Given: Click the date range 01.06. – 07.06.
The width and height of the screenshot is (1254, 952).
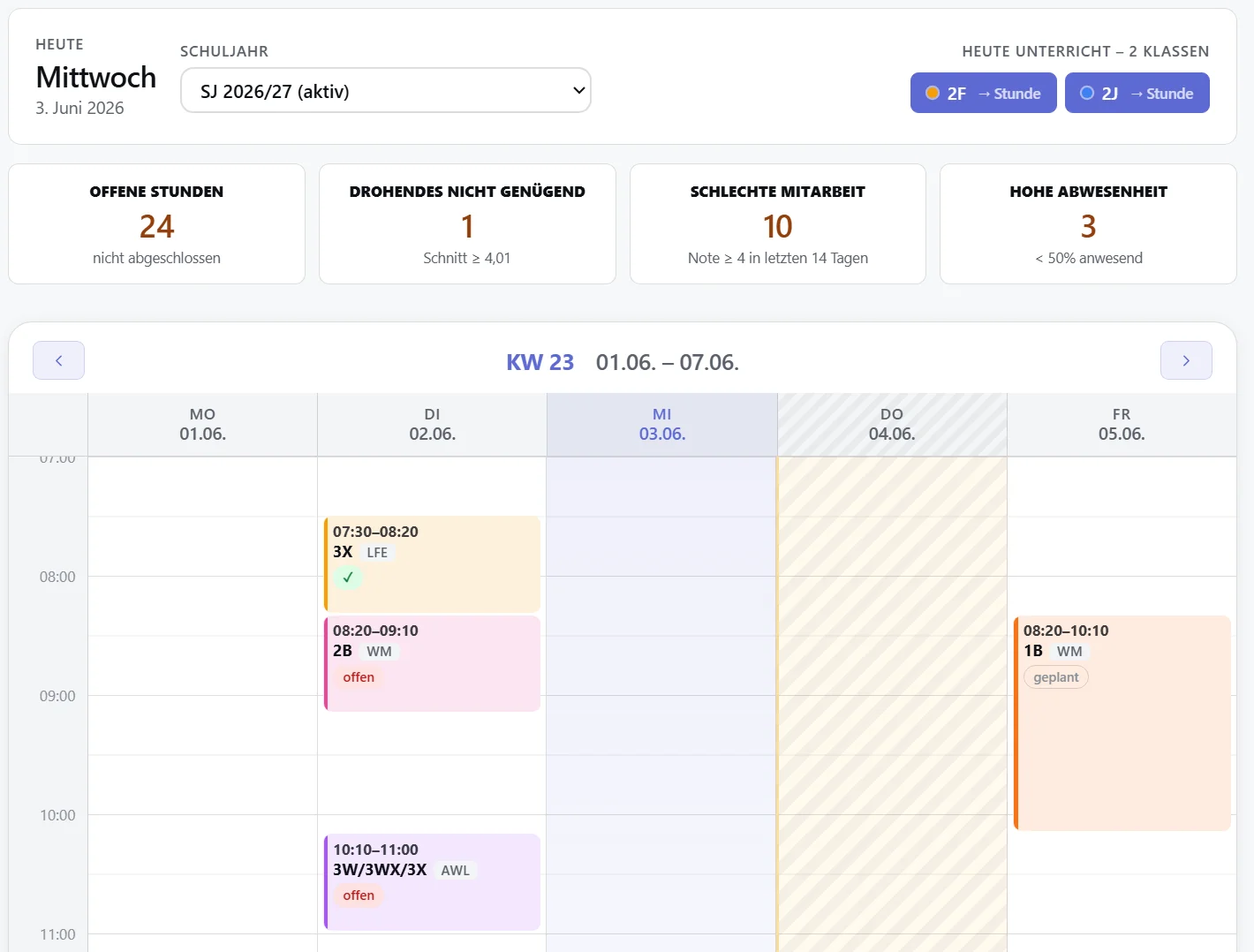Looking at the screenshot, I should point(668,362).
